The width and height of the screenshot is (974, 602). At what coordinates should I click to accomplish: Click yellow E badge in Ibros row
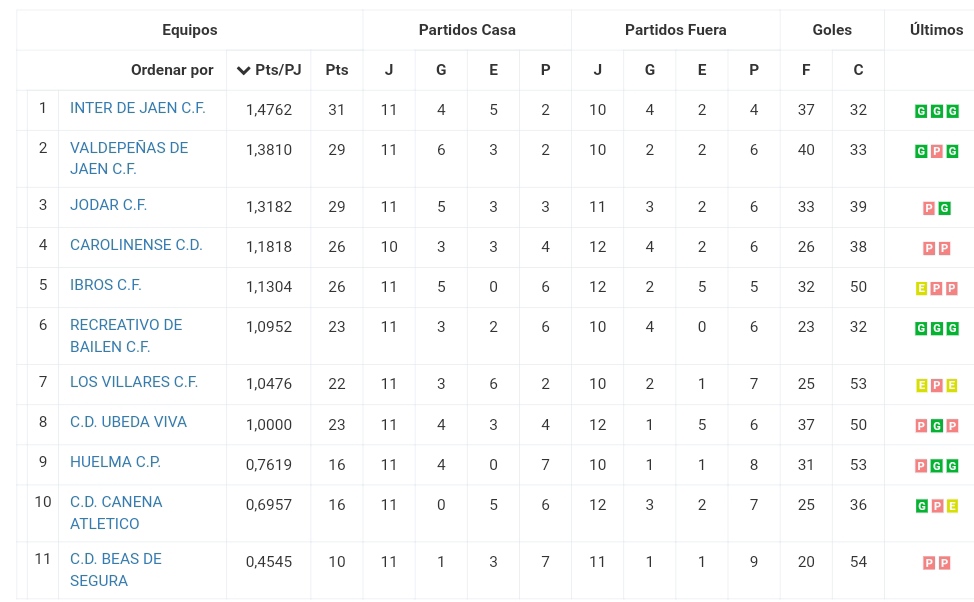pos(921,289)
